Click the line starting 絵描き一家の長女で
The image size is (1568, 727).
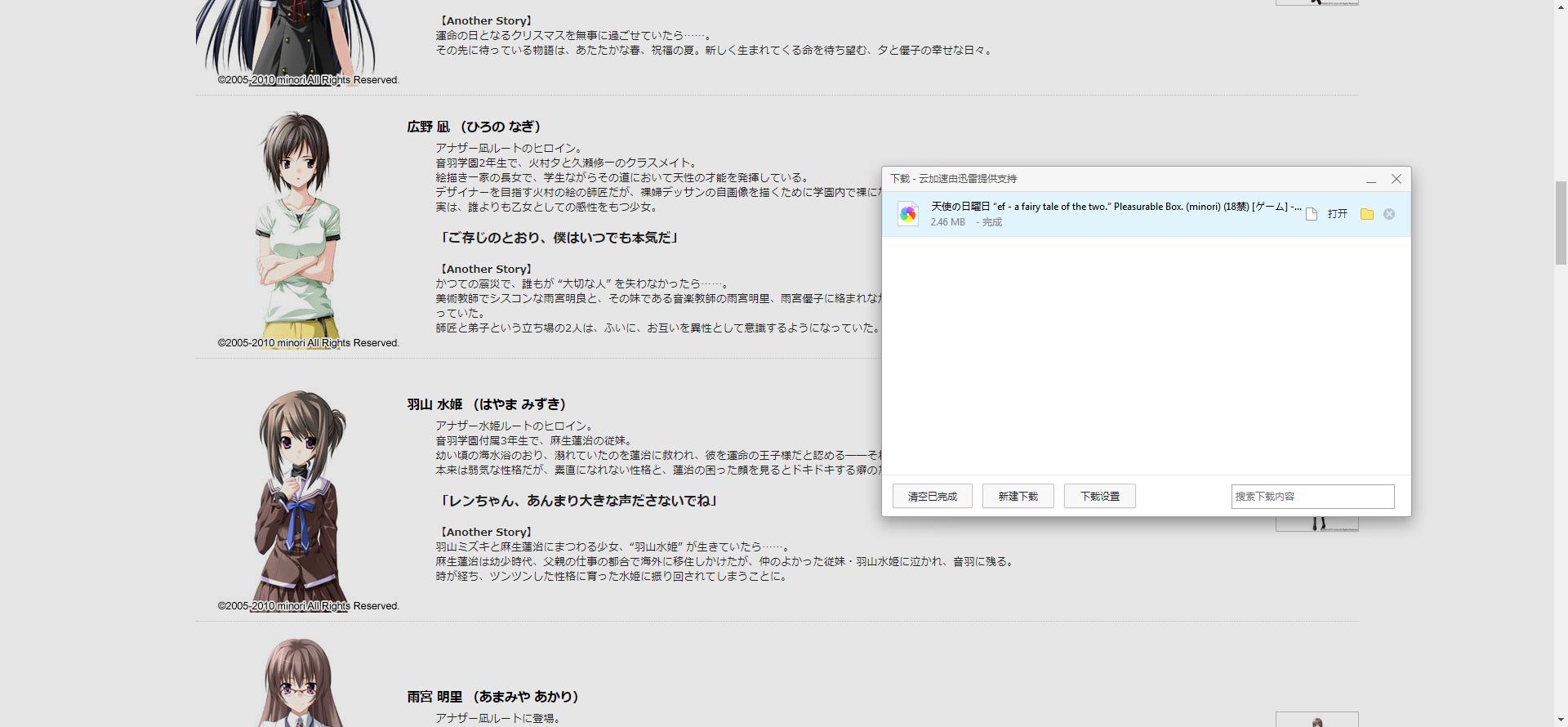pos(623,177)
